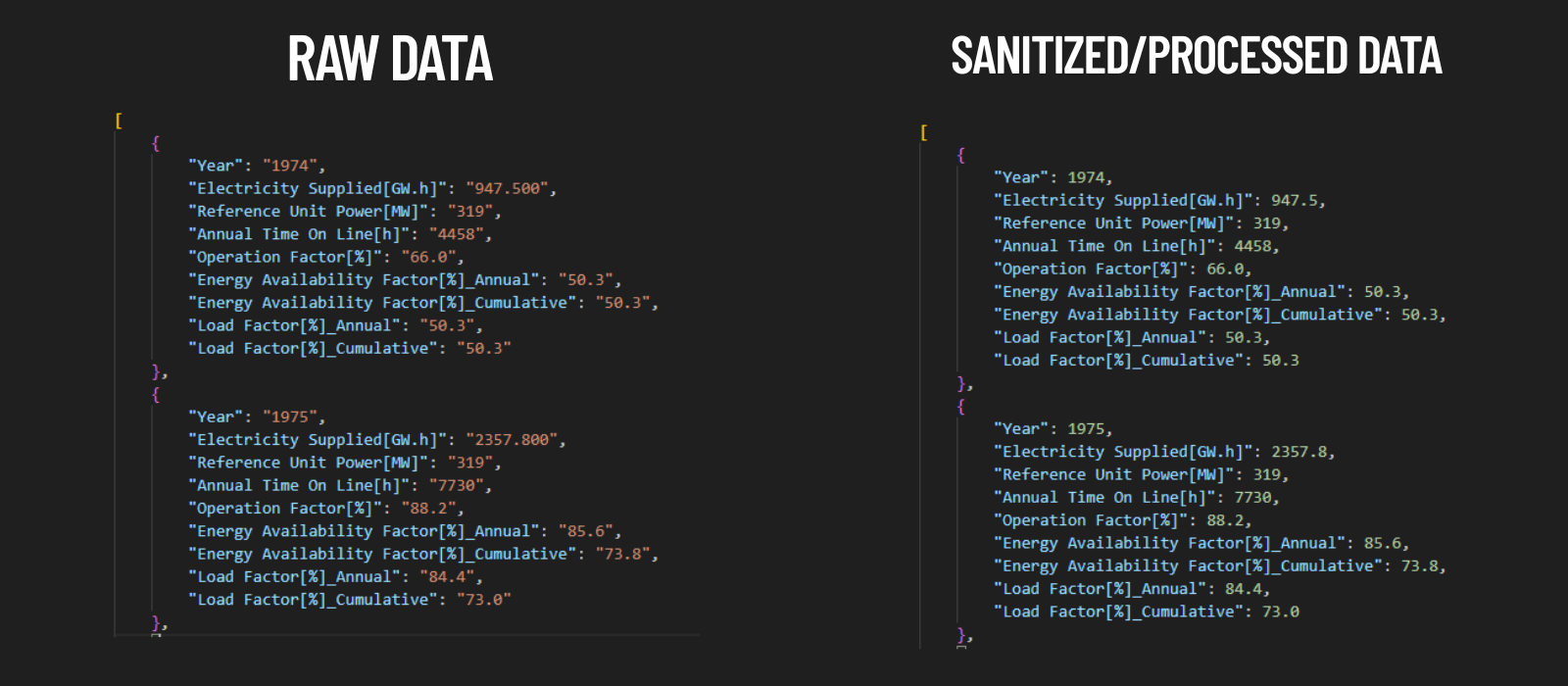Click the raw "1974" year string value
1568x686 pixels.
pos(289,166)
